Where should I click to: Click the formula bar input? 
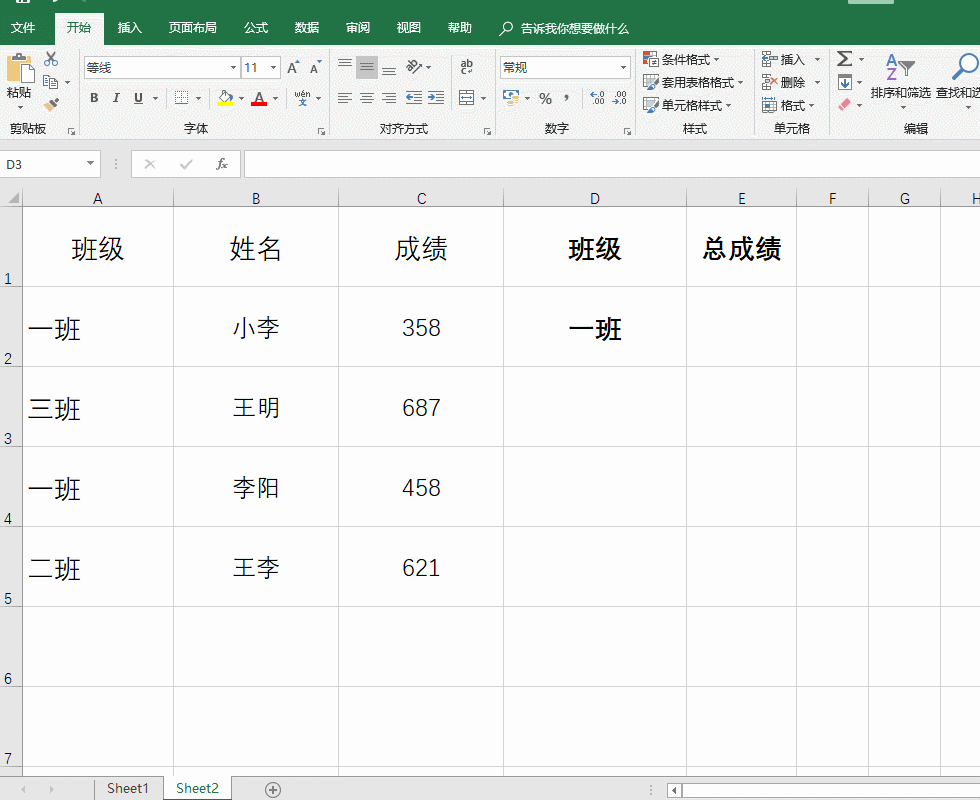pos(611,164)
